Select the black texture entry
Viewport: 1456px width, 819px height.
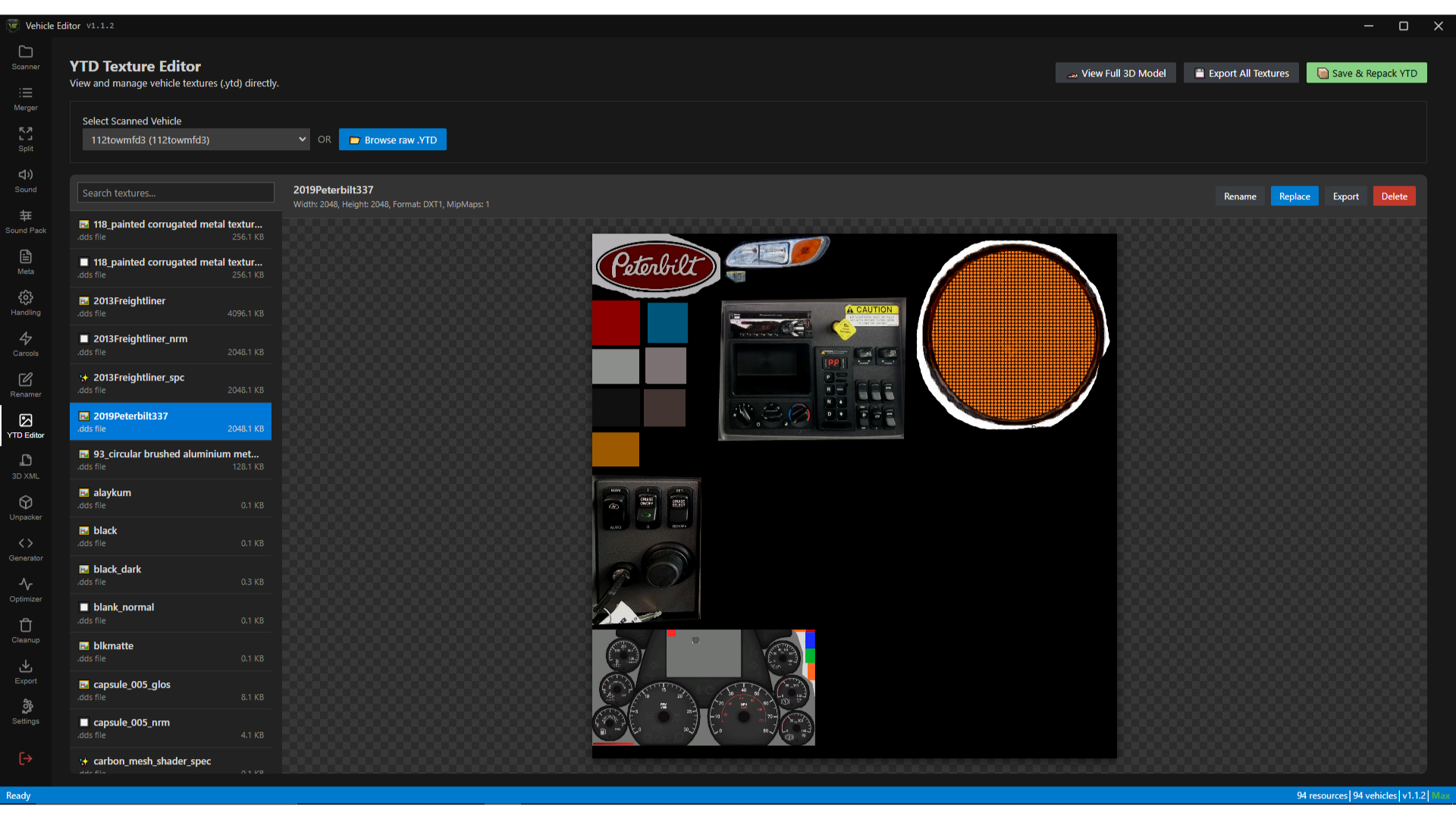pos(171,536)
